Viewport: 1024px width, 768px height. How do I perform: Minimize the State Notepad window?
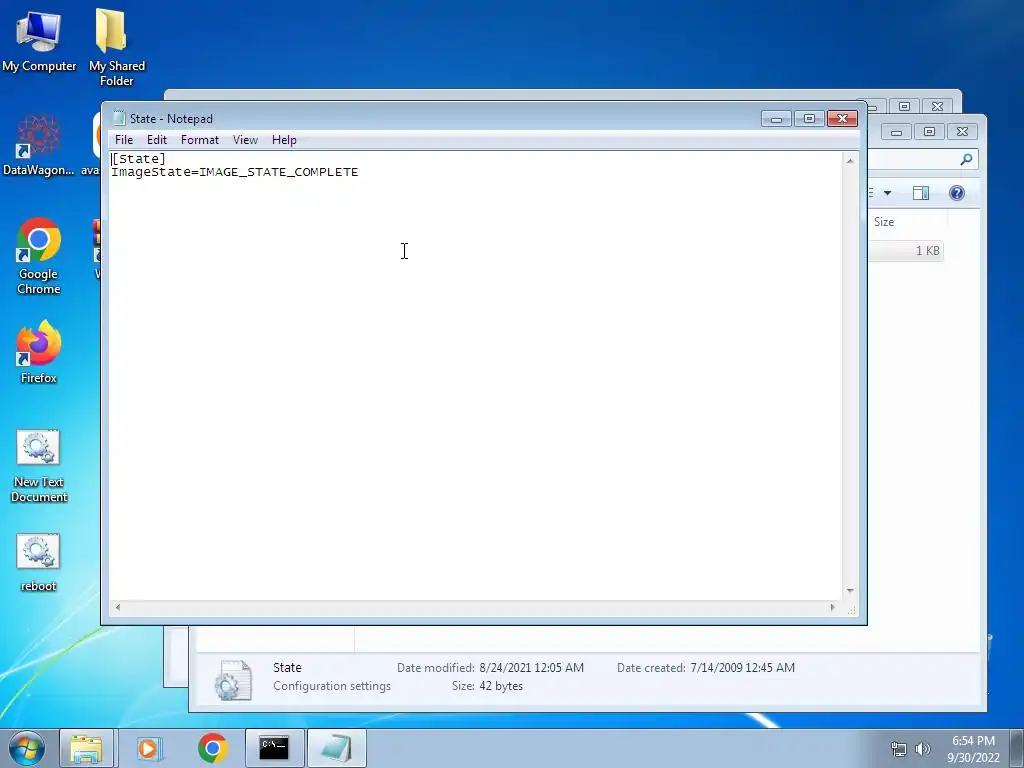pyautogui.click(x=776, y=118)
